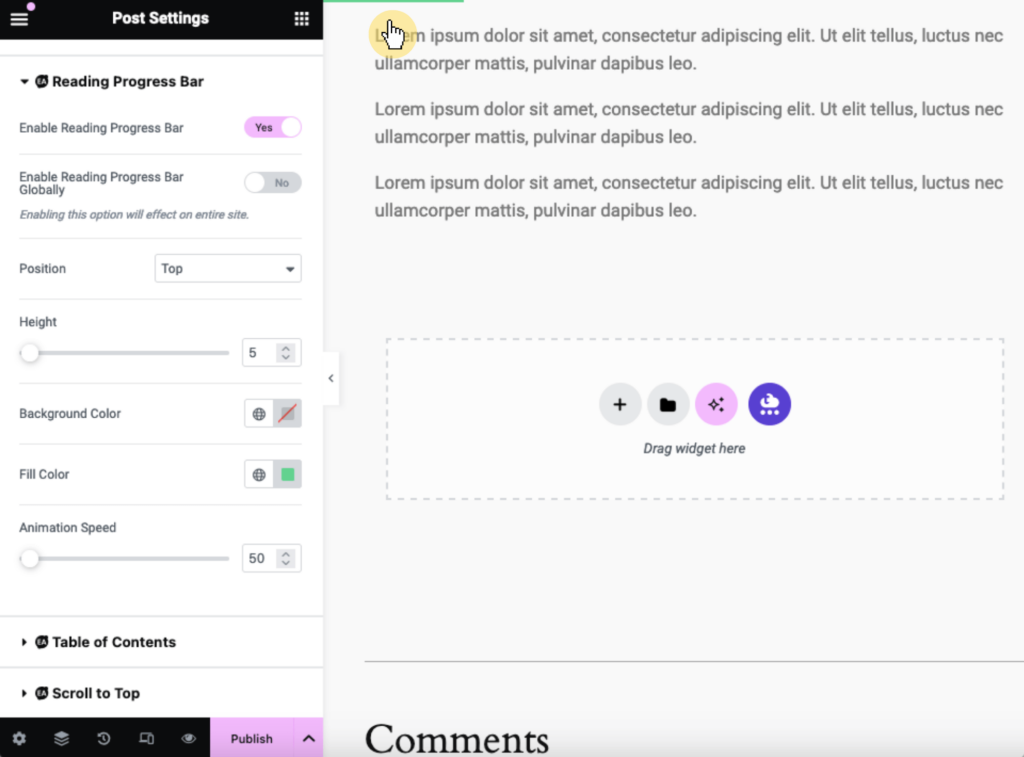This screenshot has height=757, width=1024.
Task: Click the Comments heading
Action: (456, 740)
